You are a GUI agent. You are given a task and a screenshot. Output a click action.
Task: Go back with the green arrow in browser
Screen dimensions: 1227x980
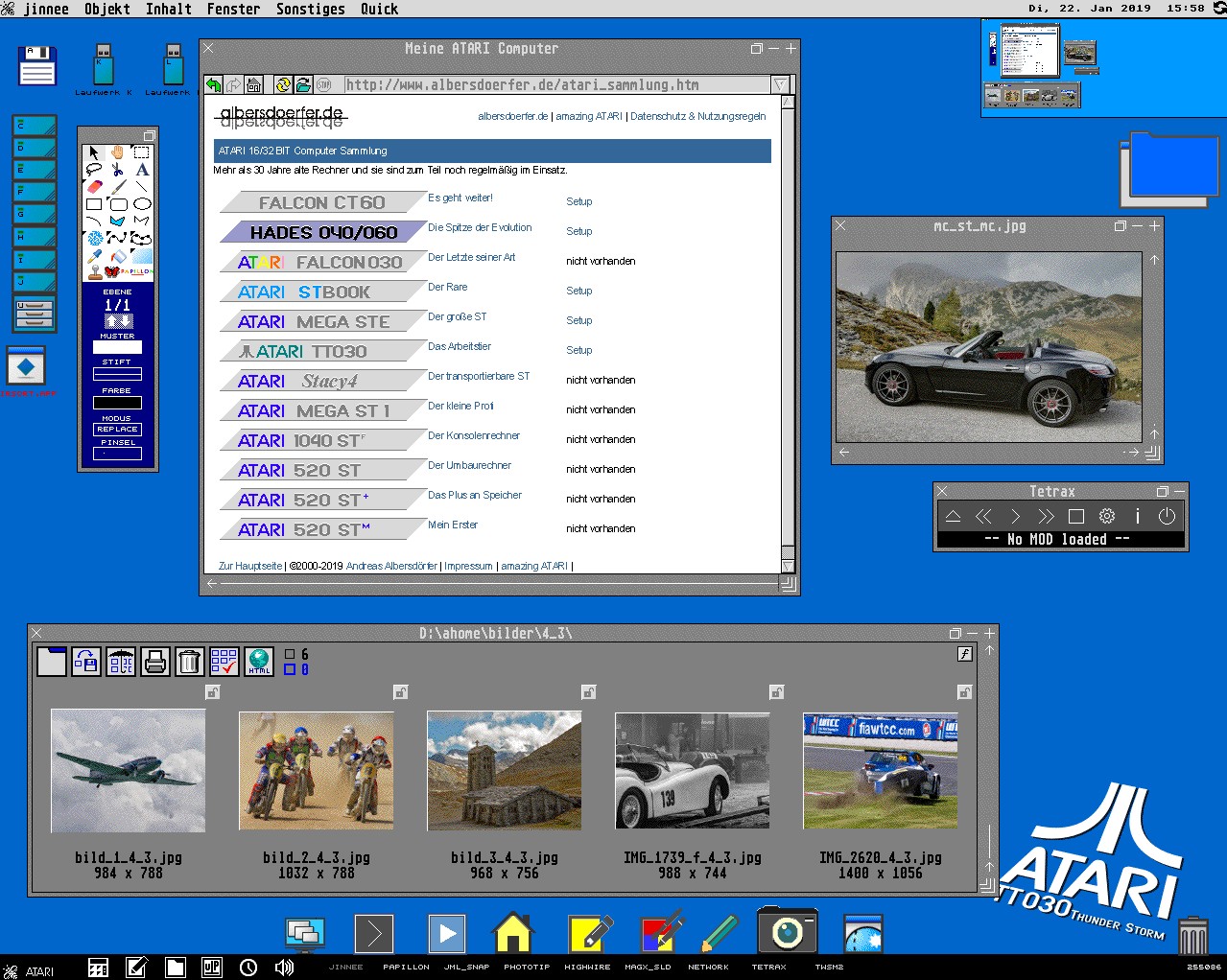(x=213, y=85)
